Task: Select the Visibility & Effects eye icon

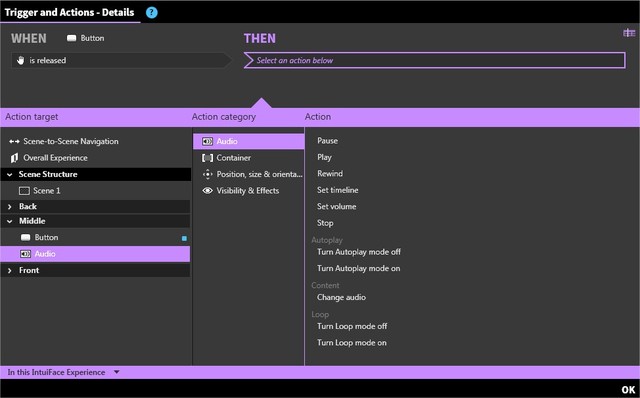Action: (x=207, y=191)
